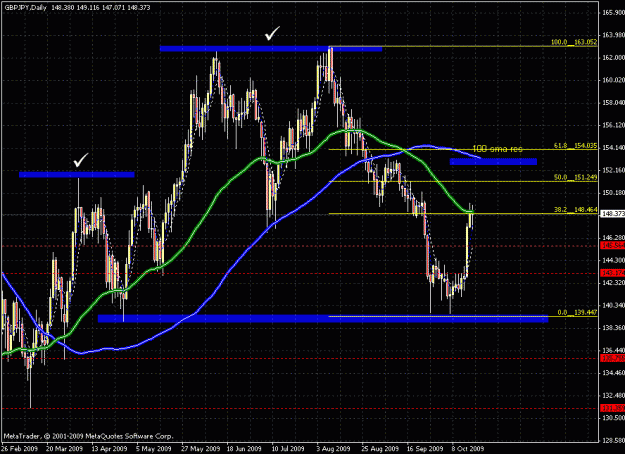Click the red 143.174 level price tag
This screenshot has height=454, width=625.
tap(612, 273)
